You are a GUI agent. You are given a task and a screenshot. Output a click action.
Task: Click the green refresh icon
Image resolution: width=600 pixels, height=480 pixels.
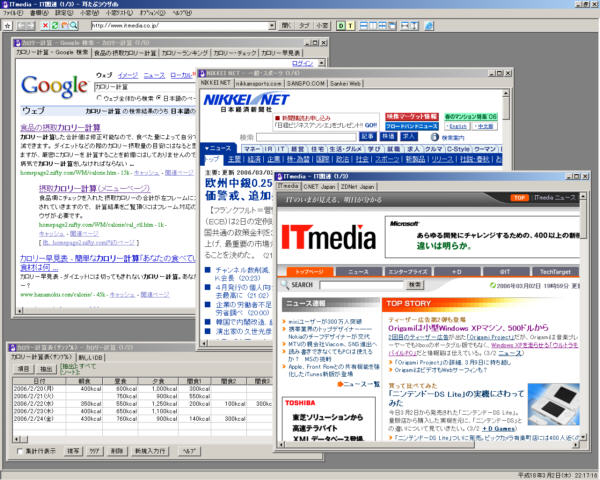[x=55, y=26]
